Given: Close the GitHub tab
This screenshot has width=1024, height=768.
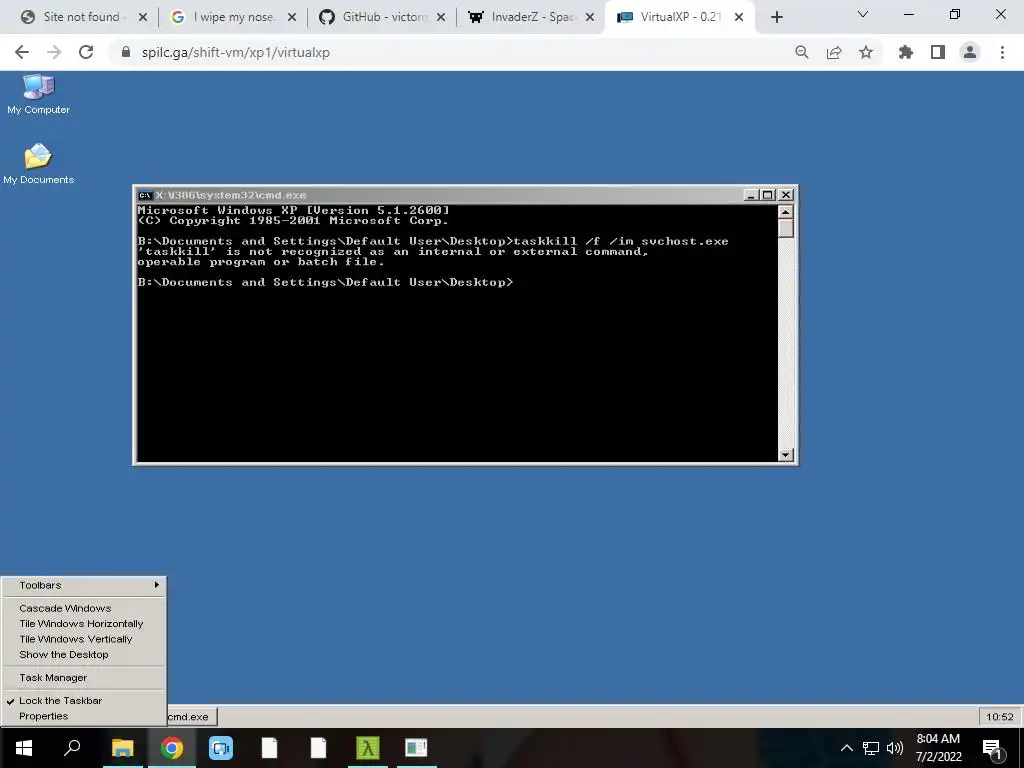Looking at the screenshot, I should (x=441, y=17).
